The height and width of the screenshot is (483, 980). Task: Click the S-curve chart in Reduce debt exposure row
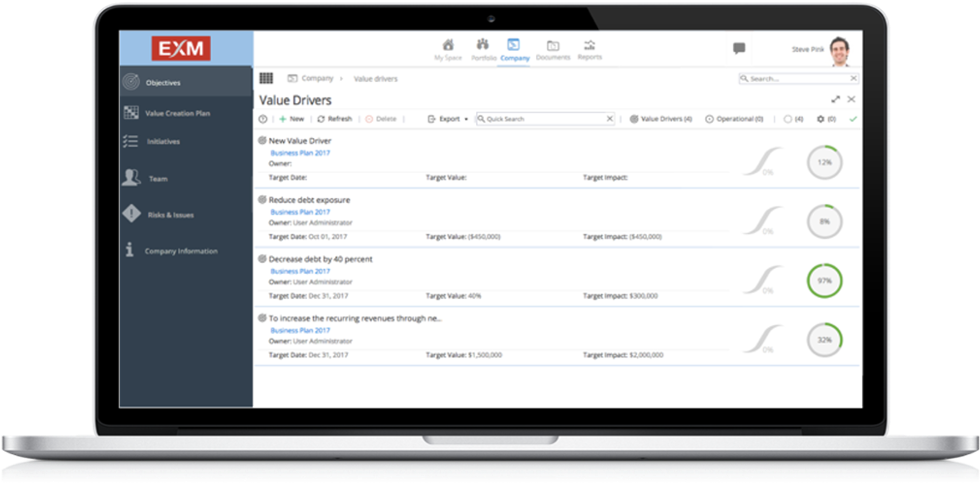click(x=762, y=221)
